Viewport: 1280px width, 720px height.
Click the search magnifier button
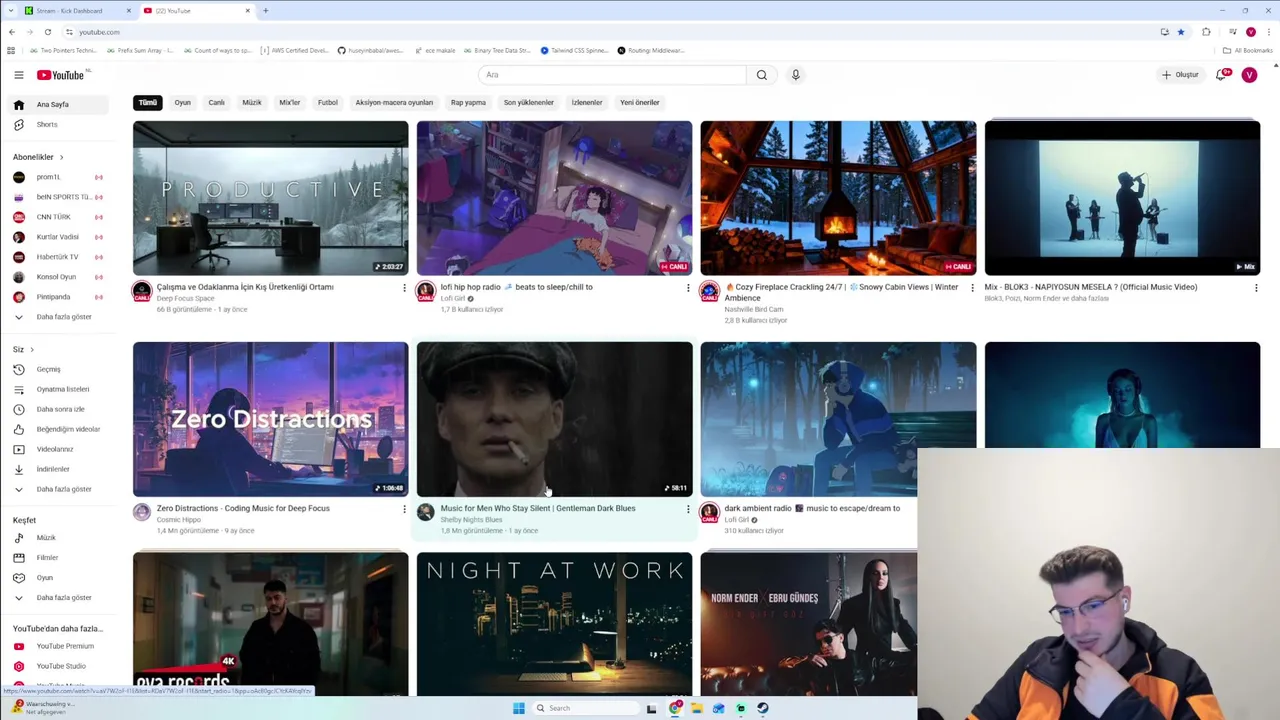pos(762,75)
